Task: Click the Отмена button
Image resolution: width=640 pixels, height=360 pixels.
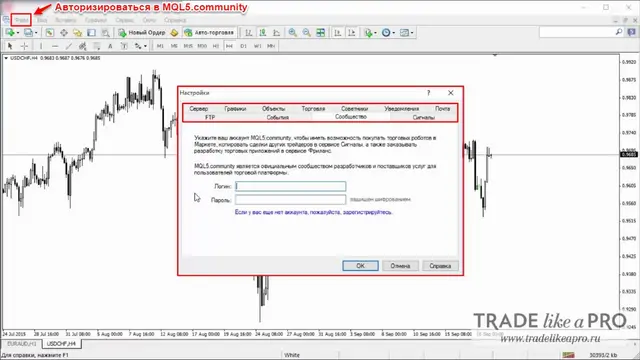Action: pos(400,266)
